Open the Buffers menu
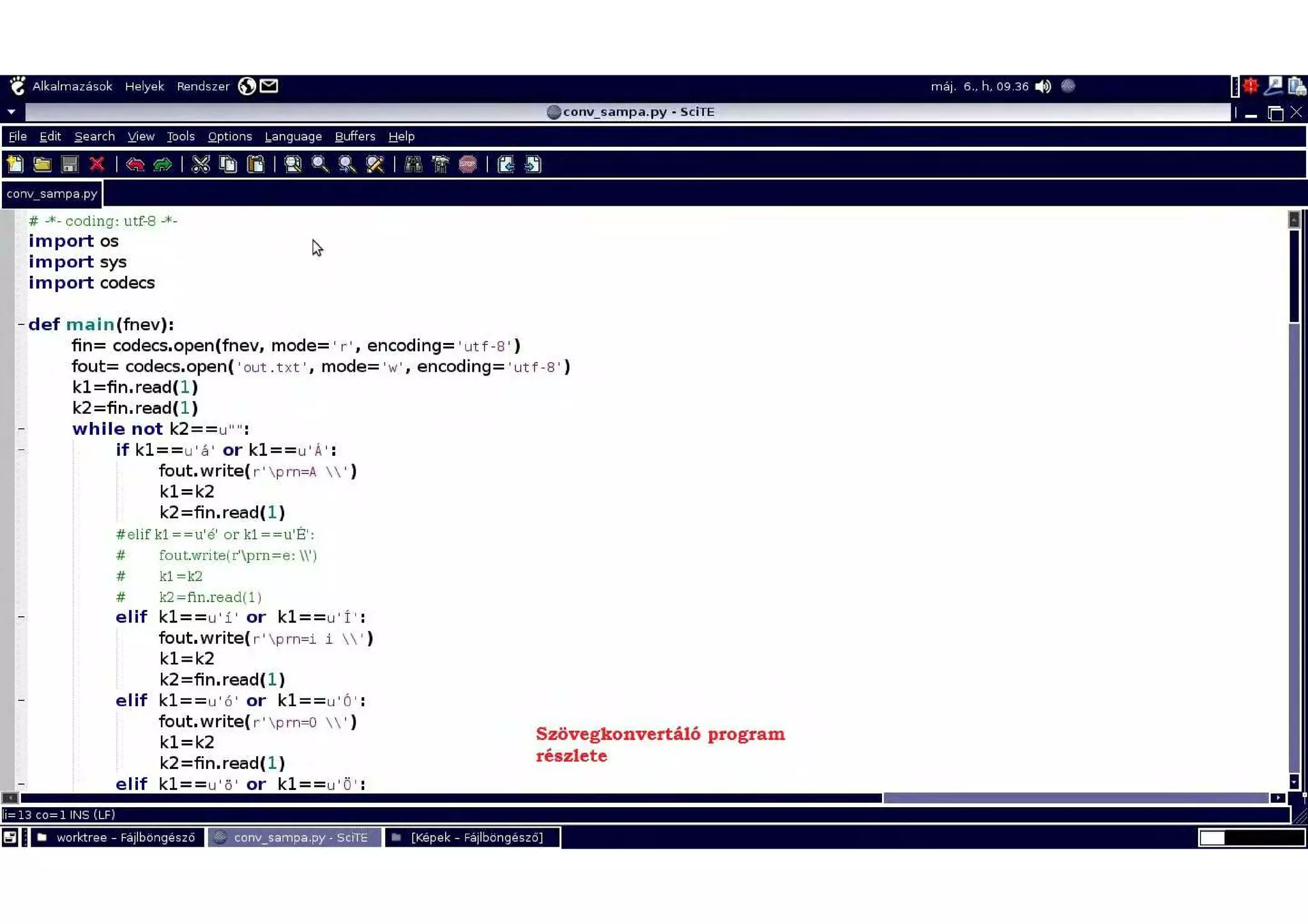Image resolution: width=1308 pixels, height=924 pixels. [x=354, y=137]
